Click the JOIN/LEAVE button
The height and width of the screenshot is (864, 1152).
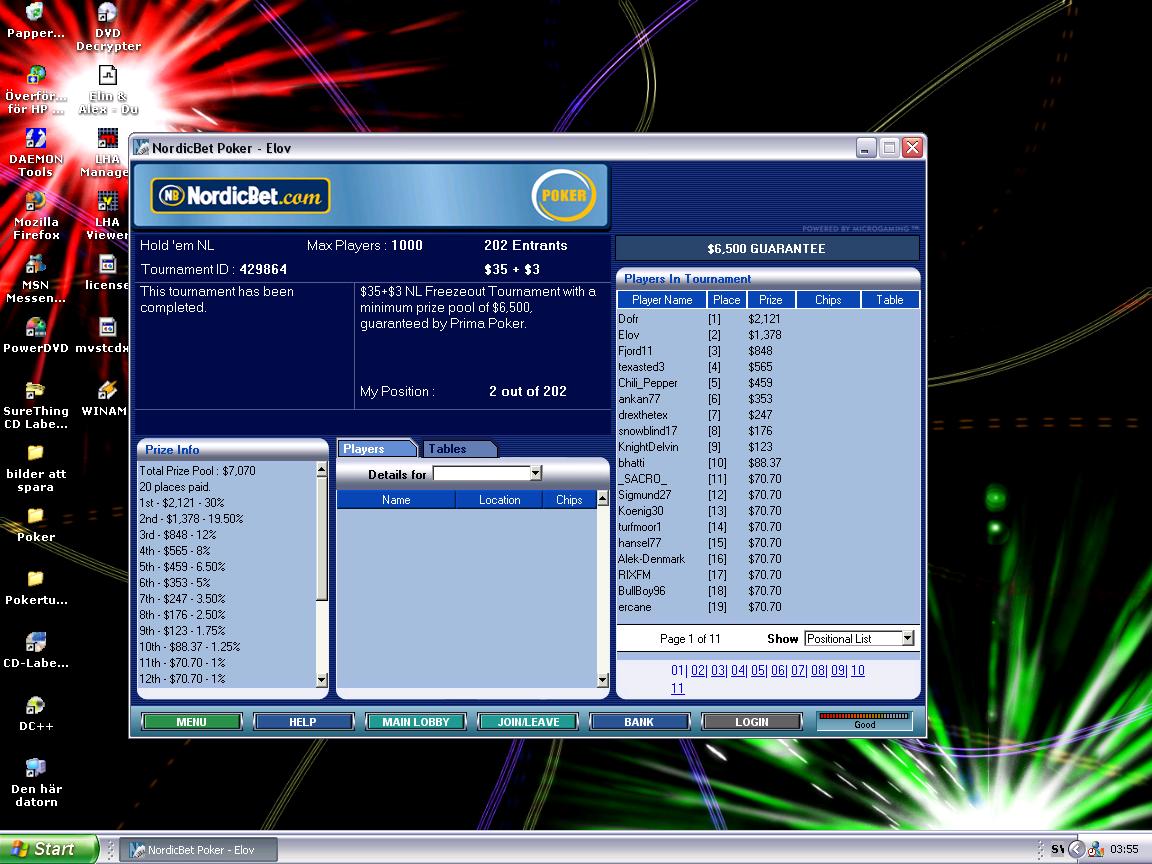click(528, 721)
